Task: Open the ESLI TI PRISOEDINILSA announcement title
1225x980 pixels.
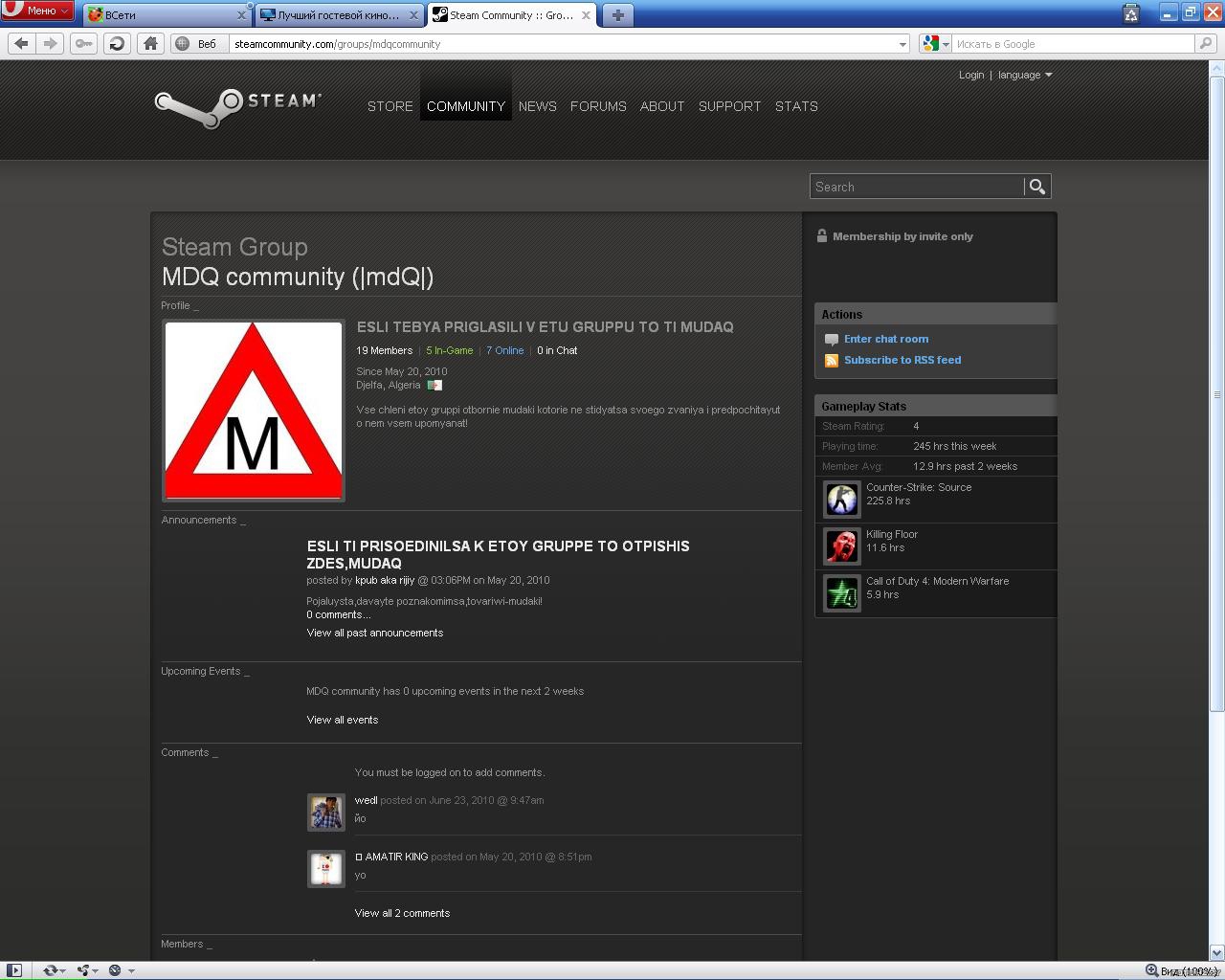Action: 498,554
